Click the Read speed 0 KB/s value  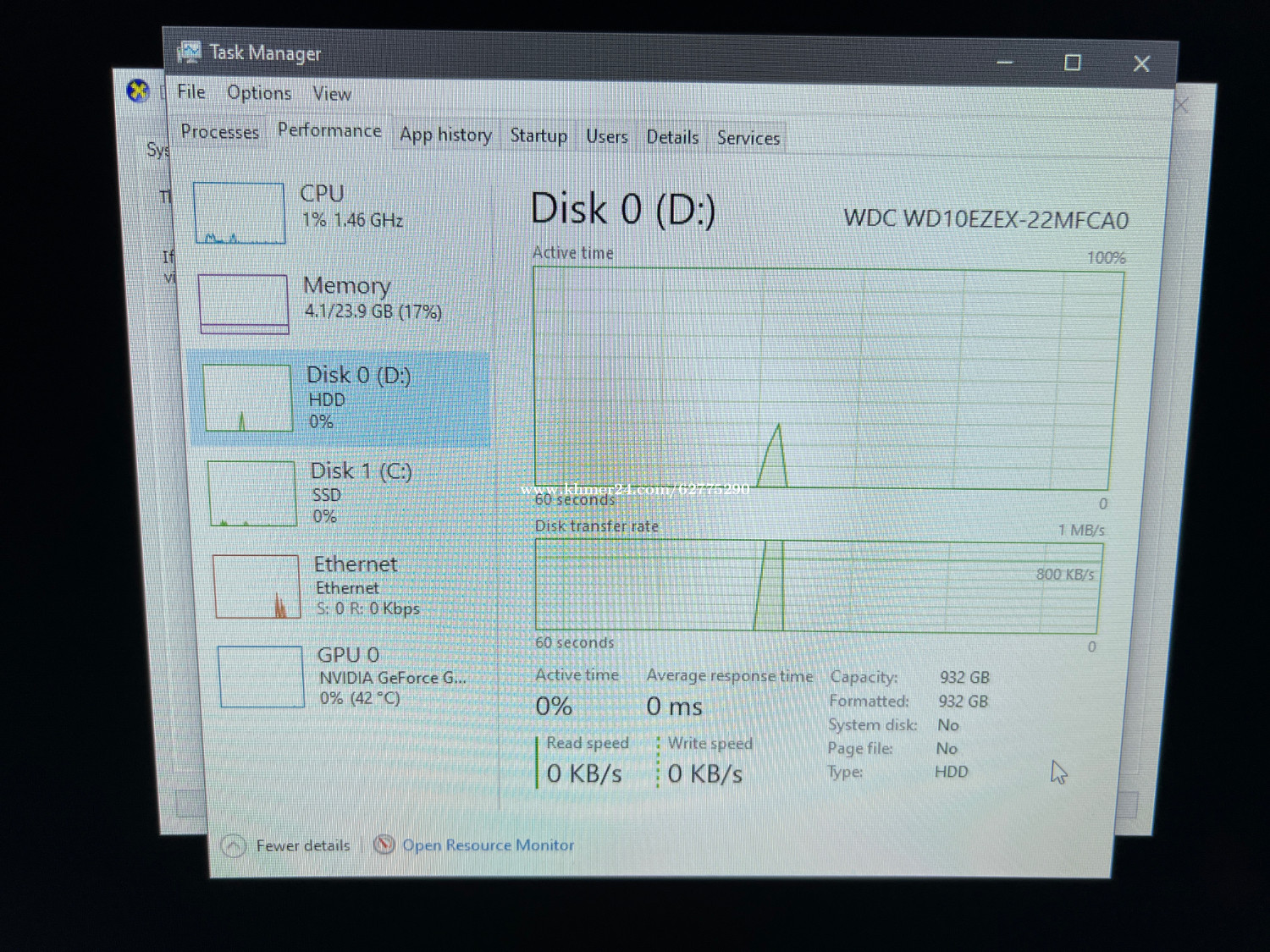(584, 773)
